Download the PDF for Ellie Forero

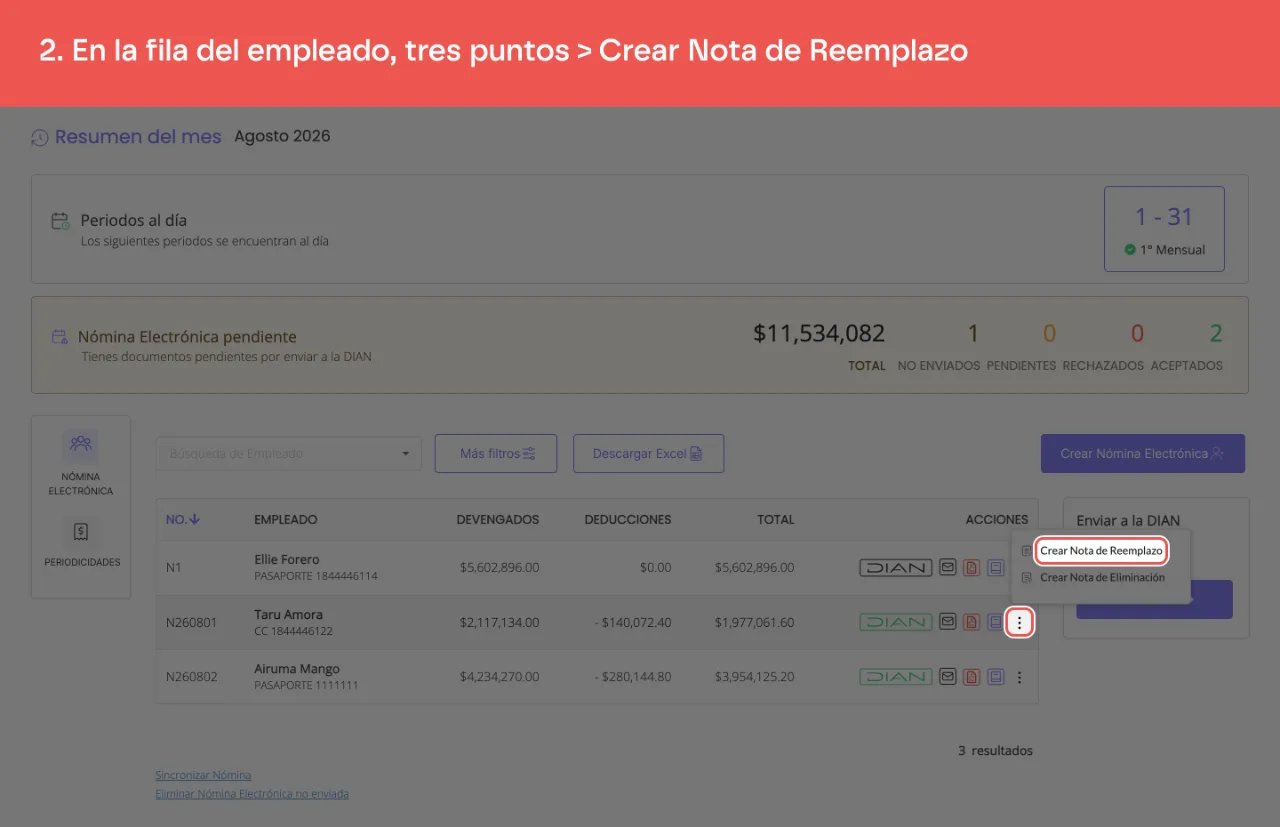point(971,567)
